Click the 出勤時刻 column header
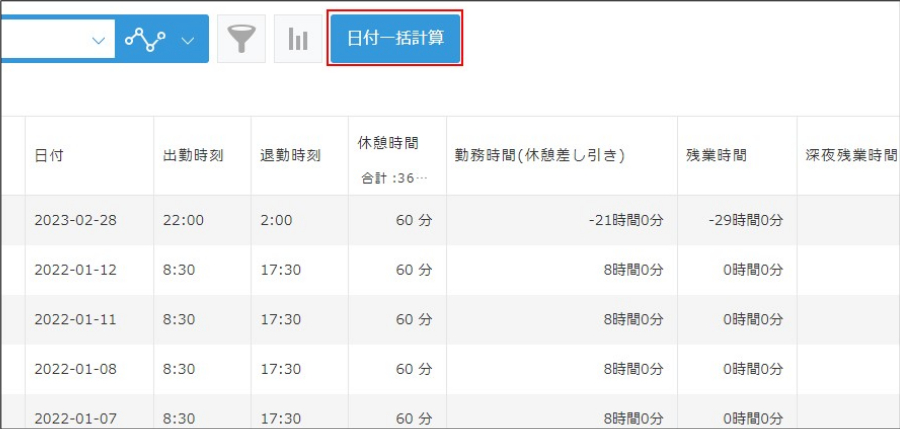 pyautogui.click(x=193, y=156)
